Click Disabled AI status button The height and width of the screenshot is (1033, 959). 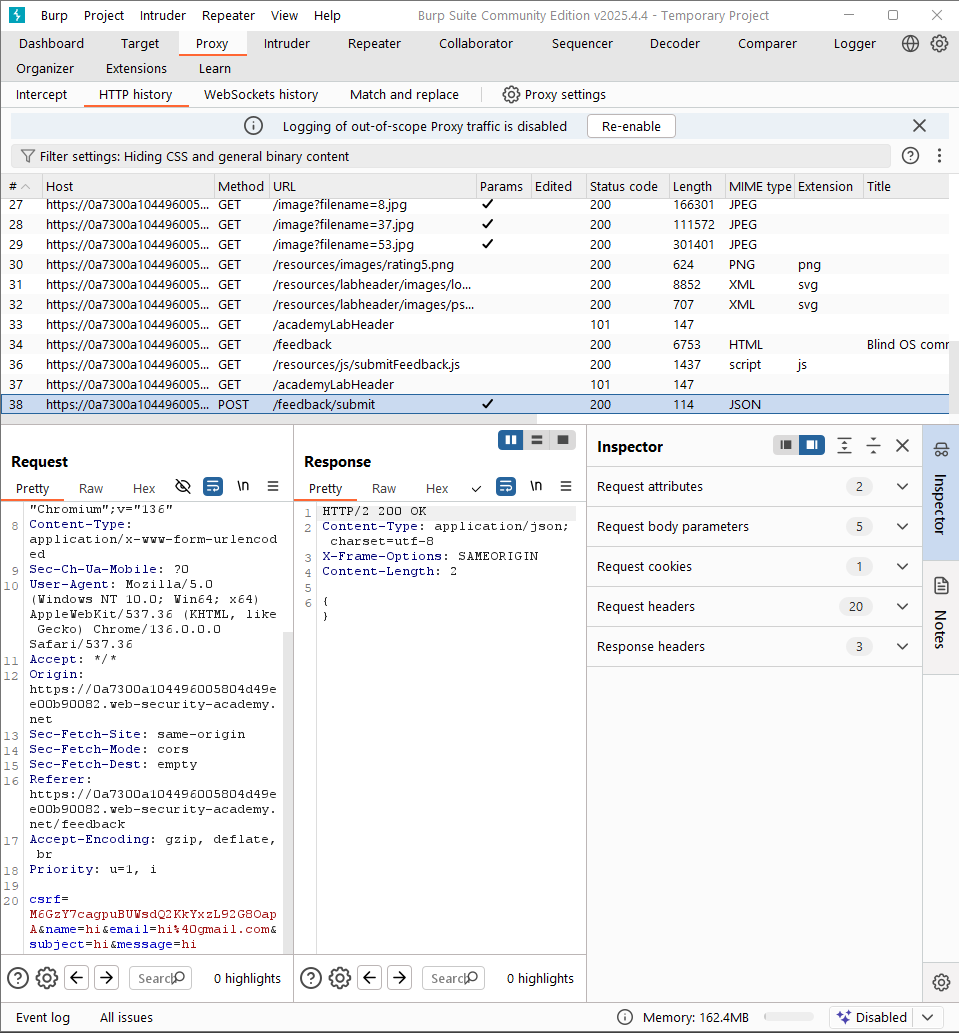(872, 1017)
